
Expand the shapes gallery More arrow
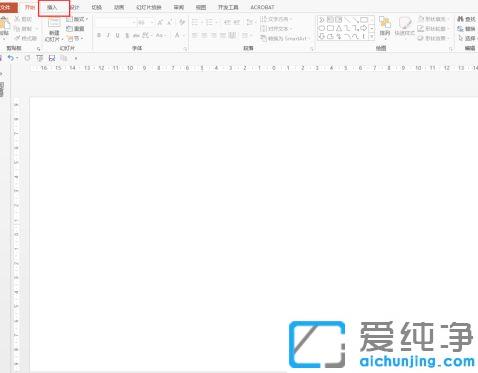[372, 37]
